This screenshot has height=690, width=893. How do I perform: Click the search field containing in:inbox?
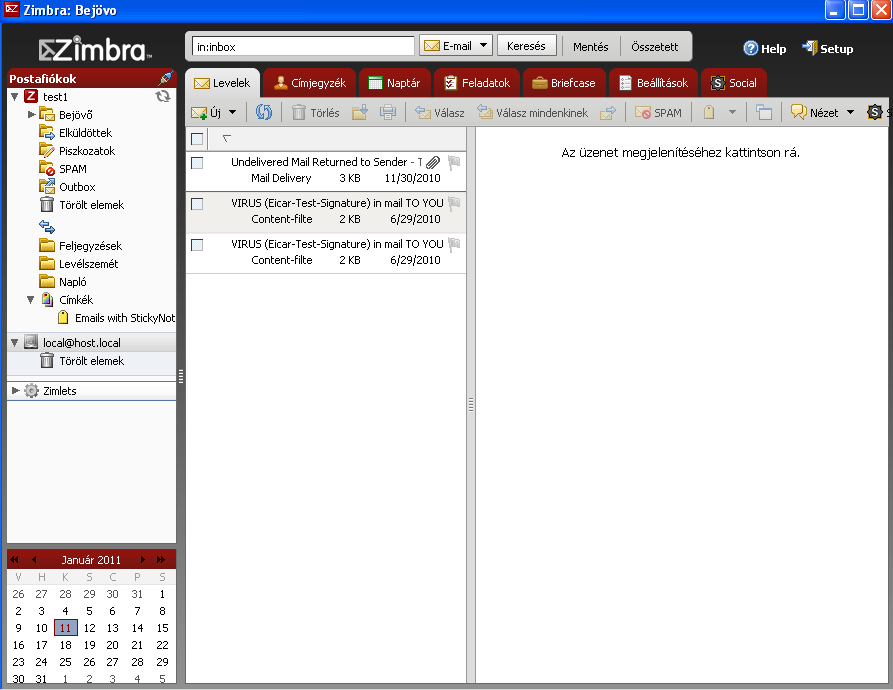coord(303,47)
